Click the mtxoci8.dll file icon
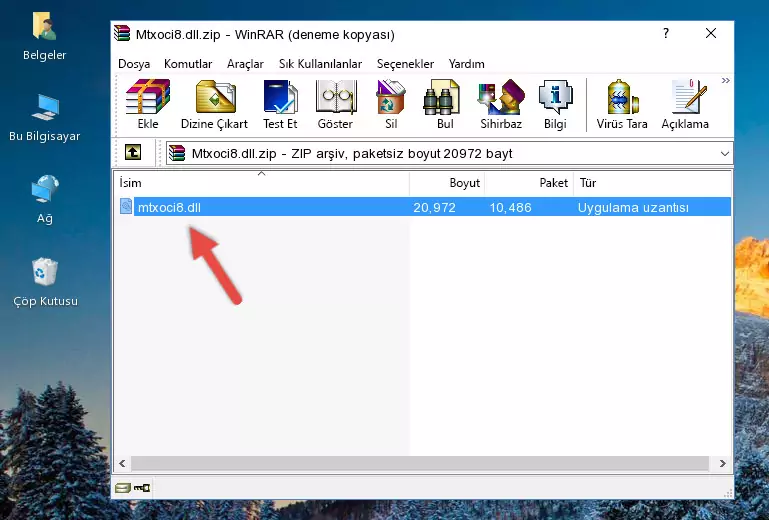The image size is (769, 520). pyautogui.click(x=126, y=206)
